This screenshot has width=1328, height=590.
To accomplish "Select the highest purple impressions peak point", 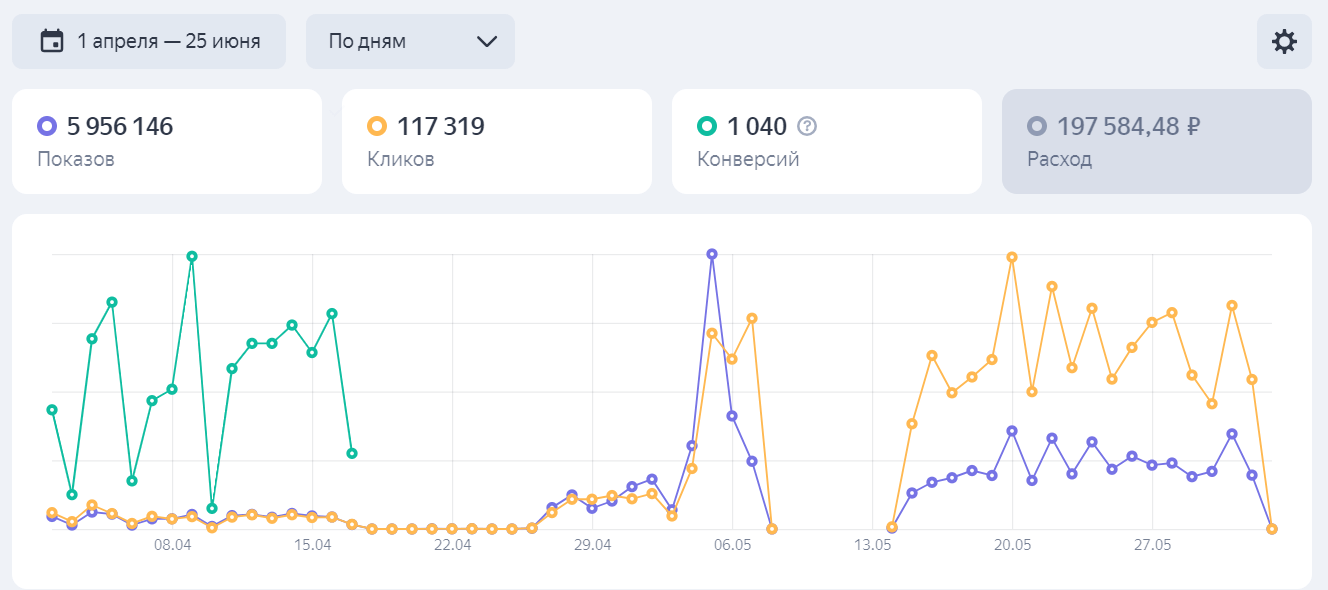I will [x=712, y=254].
